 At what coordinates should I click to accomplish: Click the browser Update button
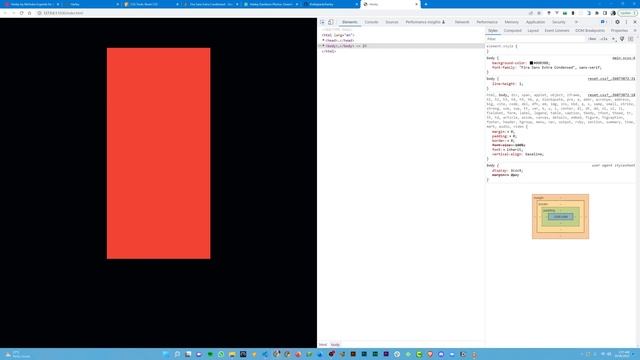pos(627,13)
